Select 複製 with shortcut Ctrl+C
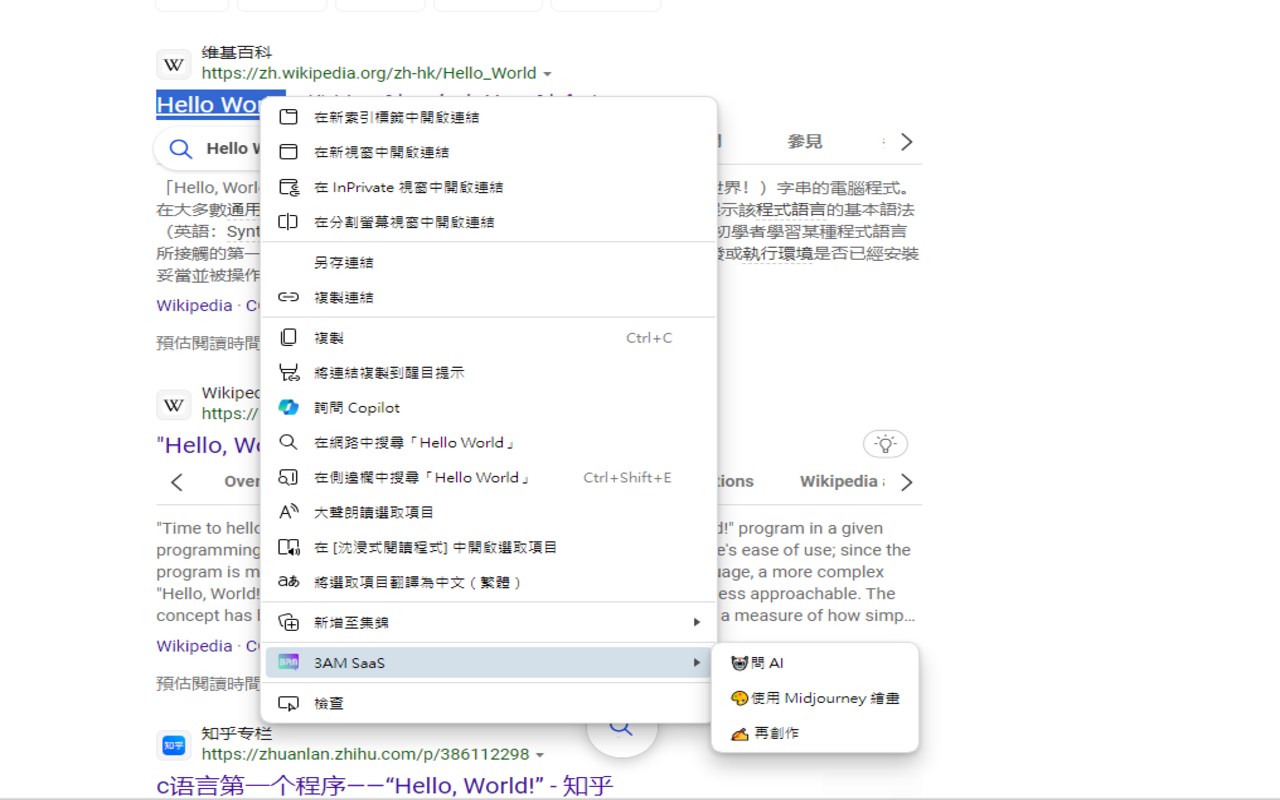 tap(489, 337)
